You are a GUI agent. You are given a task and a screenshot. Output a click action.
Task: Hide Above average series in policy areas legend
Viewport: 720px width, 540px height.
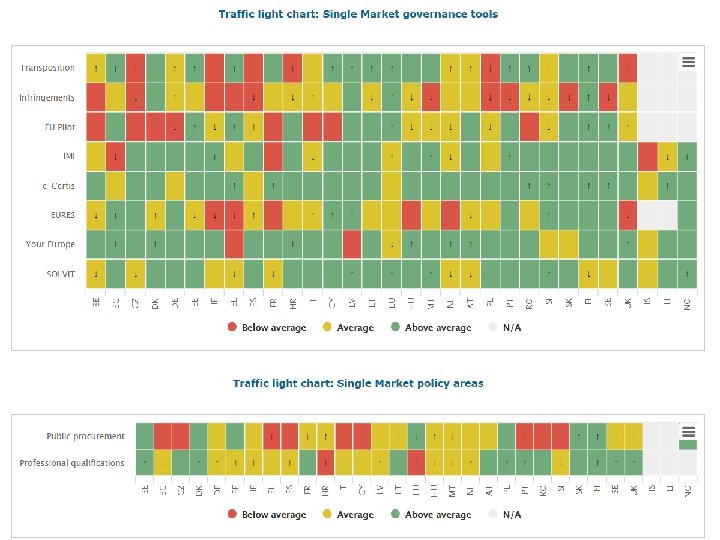point(430,515)
